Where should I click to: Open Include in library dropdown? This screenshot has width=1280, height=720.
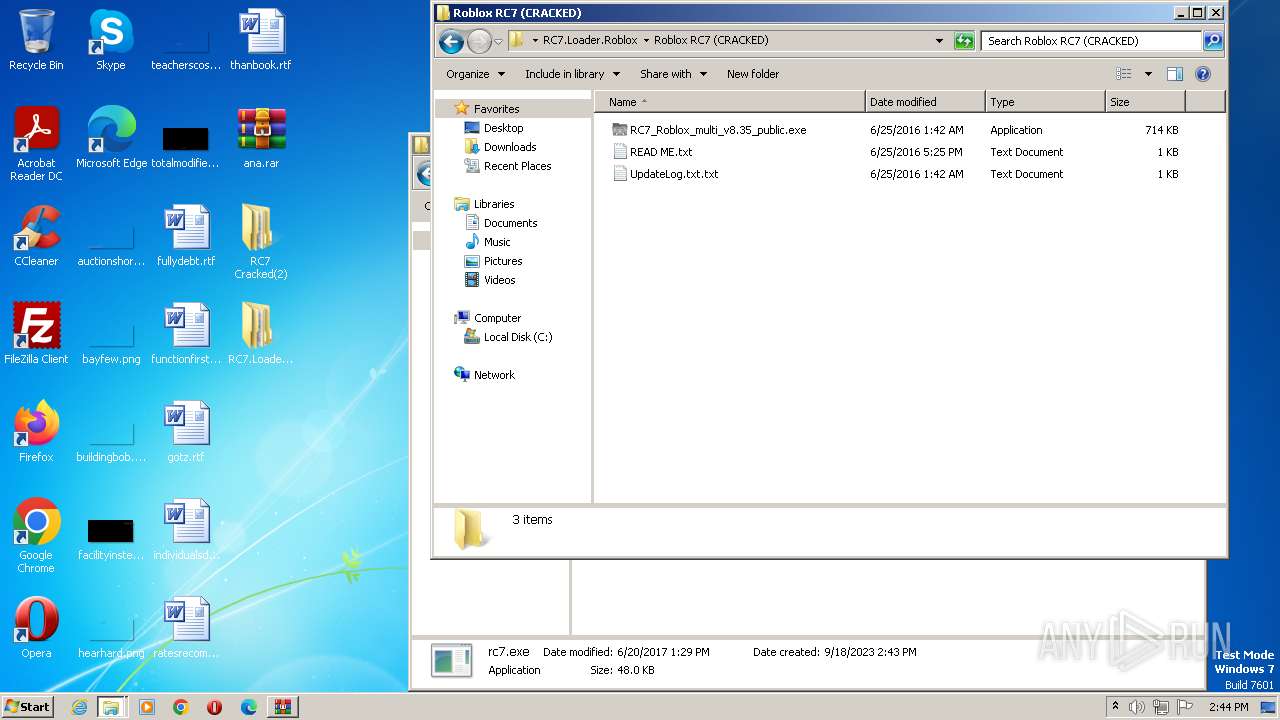tap(572, 74)
